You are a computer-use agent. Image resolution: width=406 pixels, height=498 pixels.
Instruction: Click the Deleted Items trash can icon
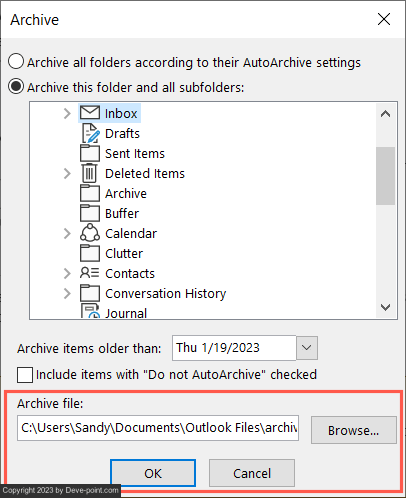point(89,173)
